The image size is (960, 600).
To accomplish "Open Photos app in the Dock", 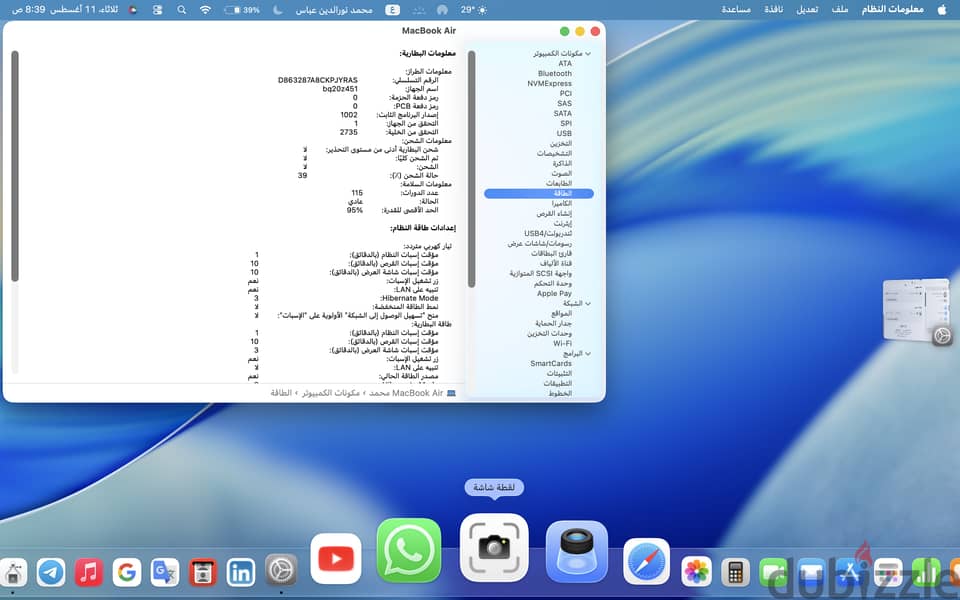I will [x=696, y=572].
